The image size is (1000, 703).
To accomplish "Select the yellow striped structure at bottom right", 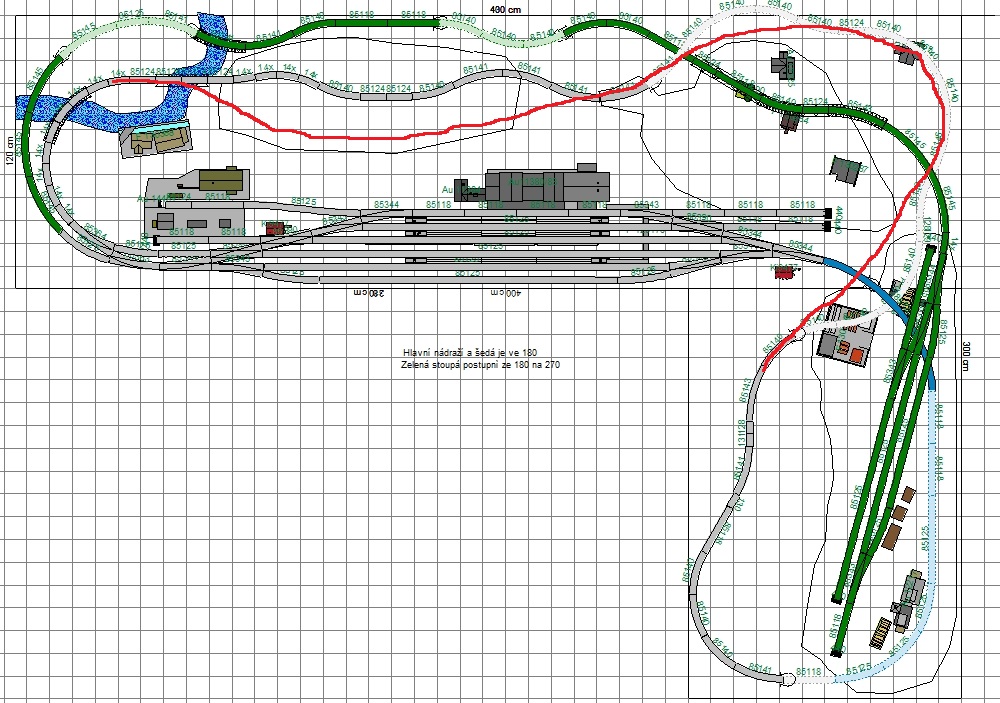I will click(x=882, y=632).
